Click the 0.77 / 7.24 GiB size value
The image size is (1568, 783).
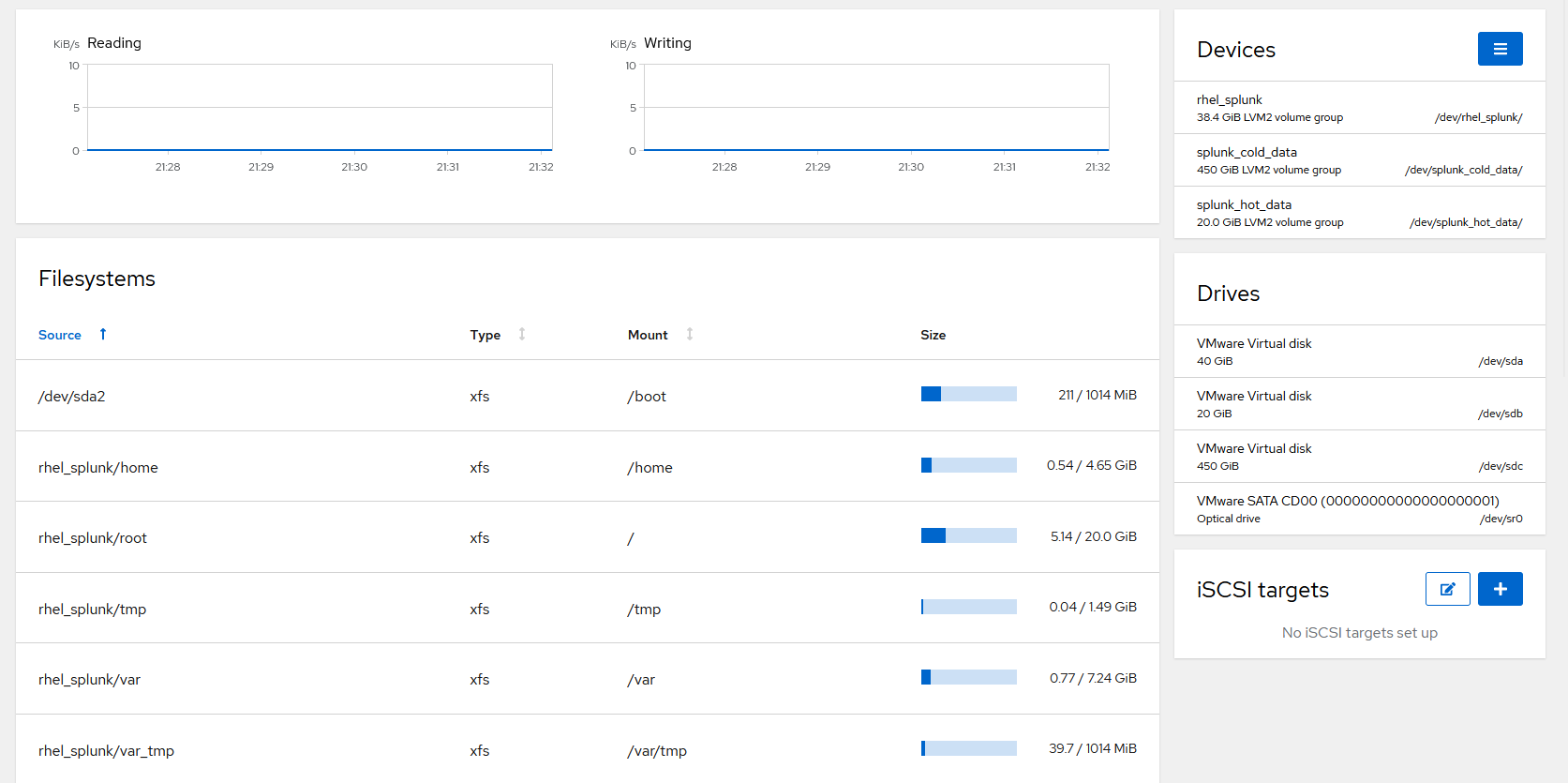click(1093, 678)
